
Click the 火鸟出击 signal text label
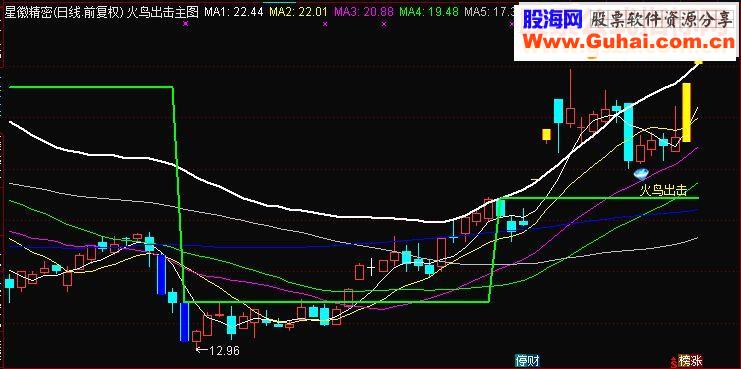click(x=663, y=191)
